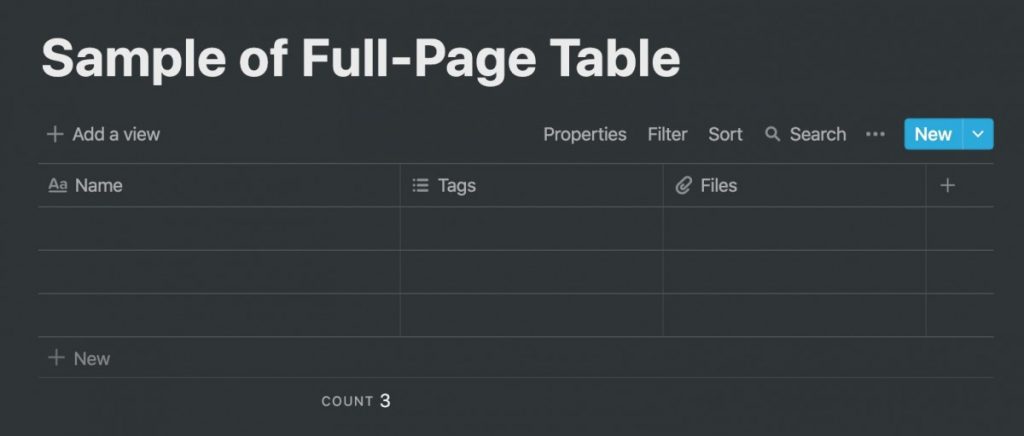This screenshot has height=436, width=1024.
Task: Expand the dropdown arrow next to New button
Action: 978,134
